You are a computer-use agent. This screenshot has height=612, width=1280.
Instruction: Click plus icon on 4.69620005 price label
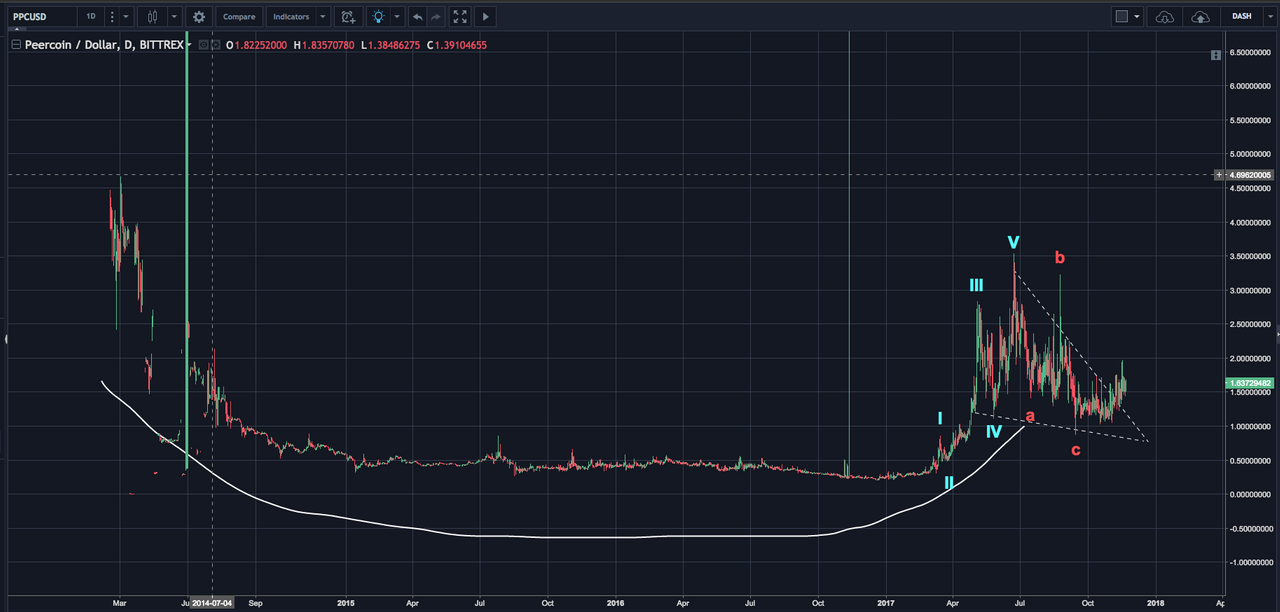[1218, 175]
